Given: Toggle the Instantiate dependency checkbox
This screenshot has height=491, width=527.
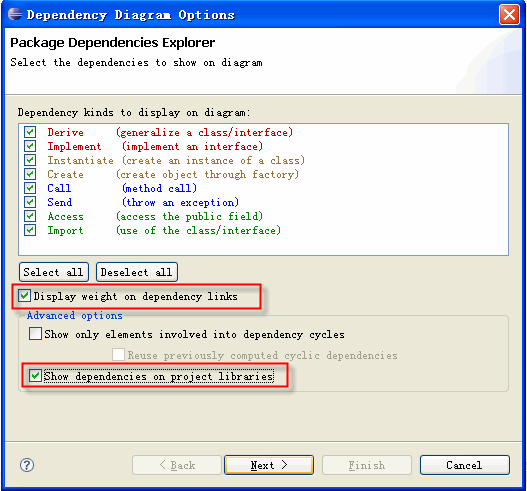Looking at the screenshot, I should 30,160.
